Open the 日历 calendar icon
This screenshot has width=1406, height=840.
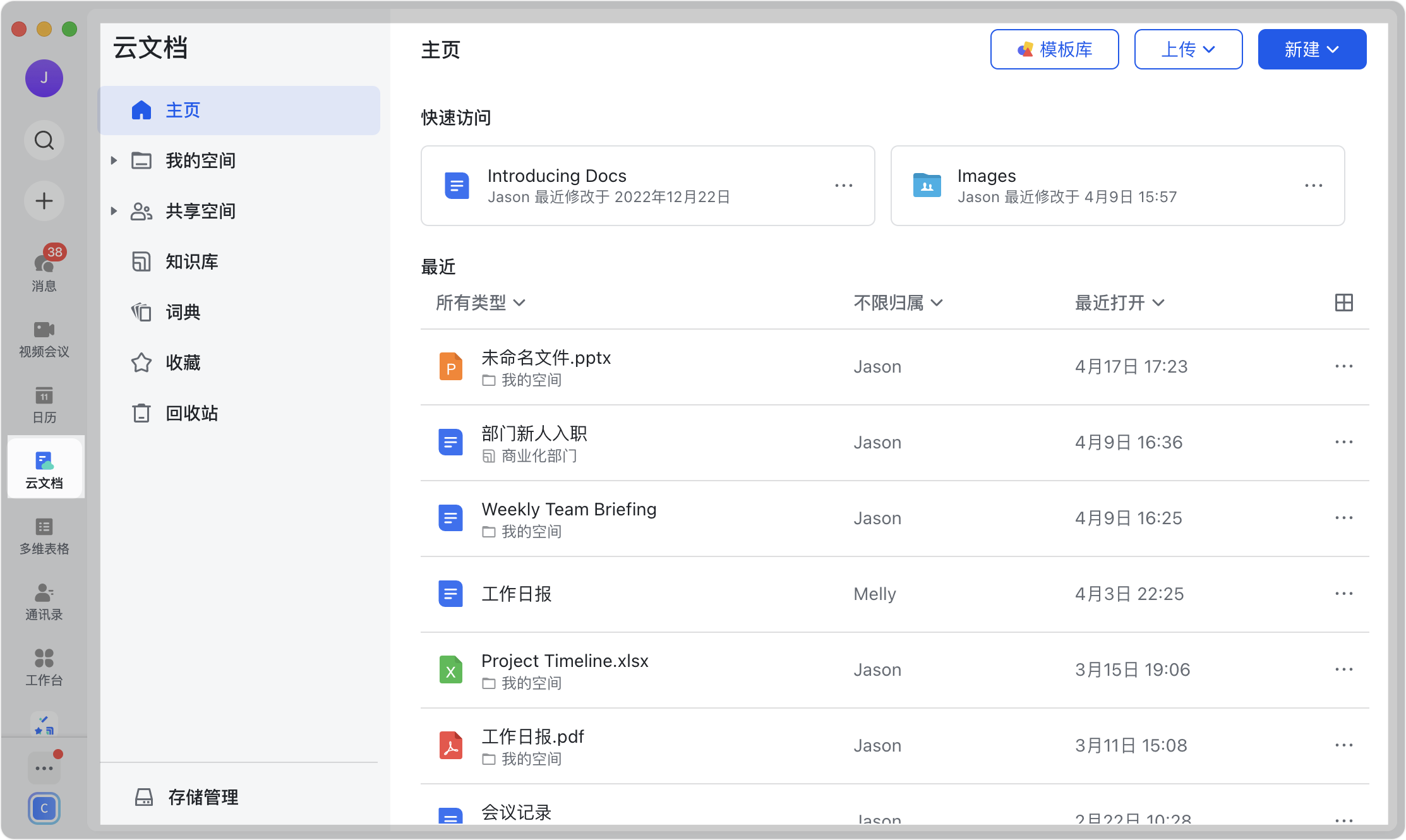click(44, 403)
